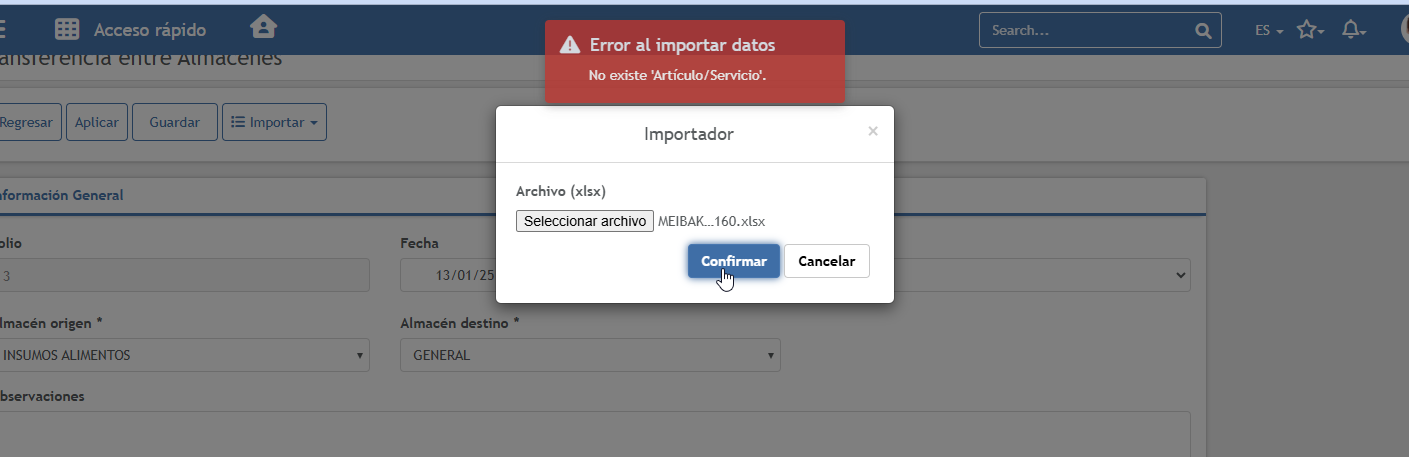Open the Almacén destino GENERAL dropdown

tap(590, 355)
